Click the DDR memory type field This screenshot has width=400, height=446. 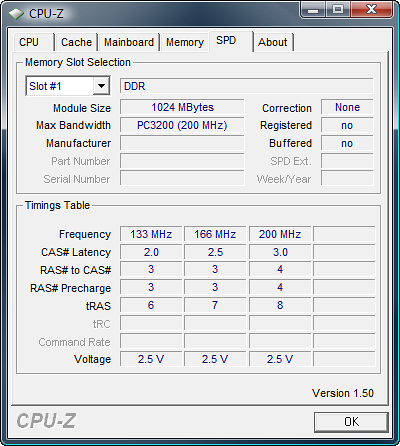(x=246, y=86)
